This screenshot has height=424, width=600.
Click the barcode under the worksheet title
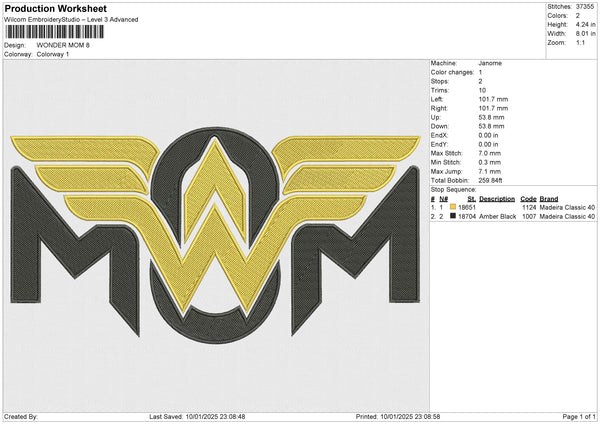tap(54, 32)
